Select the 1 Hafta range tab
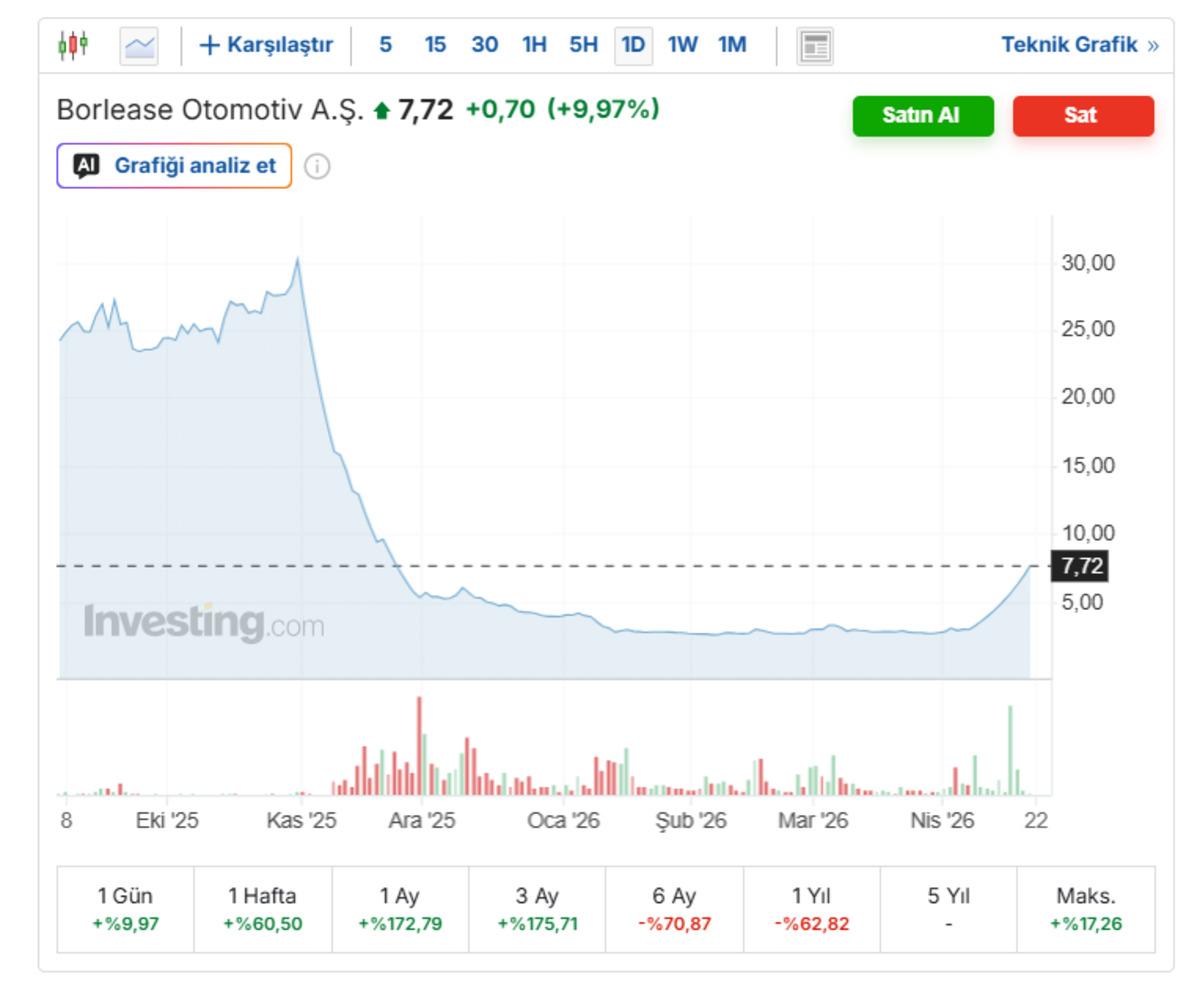 (x=262, y=908)
